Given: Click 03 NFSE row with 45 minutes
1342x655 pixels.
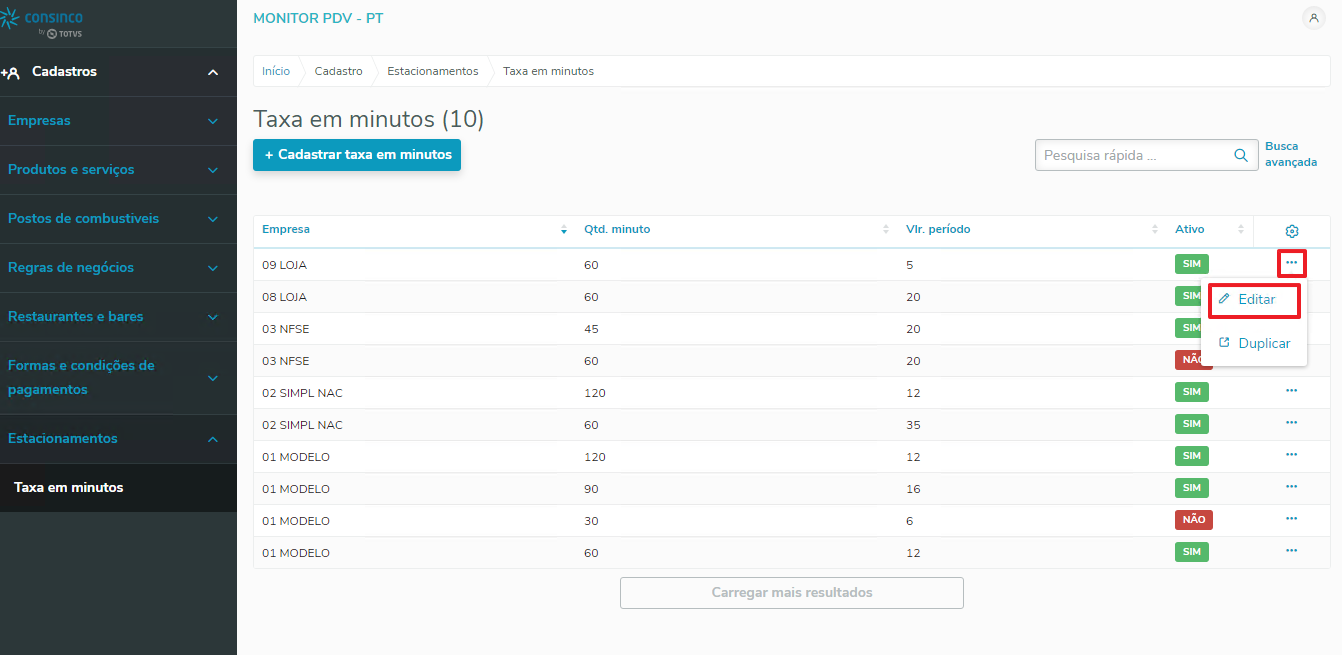Looking at the screenshot, I should tap(791, 329).
